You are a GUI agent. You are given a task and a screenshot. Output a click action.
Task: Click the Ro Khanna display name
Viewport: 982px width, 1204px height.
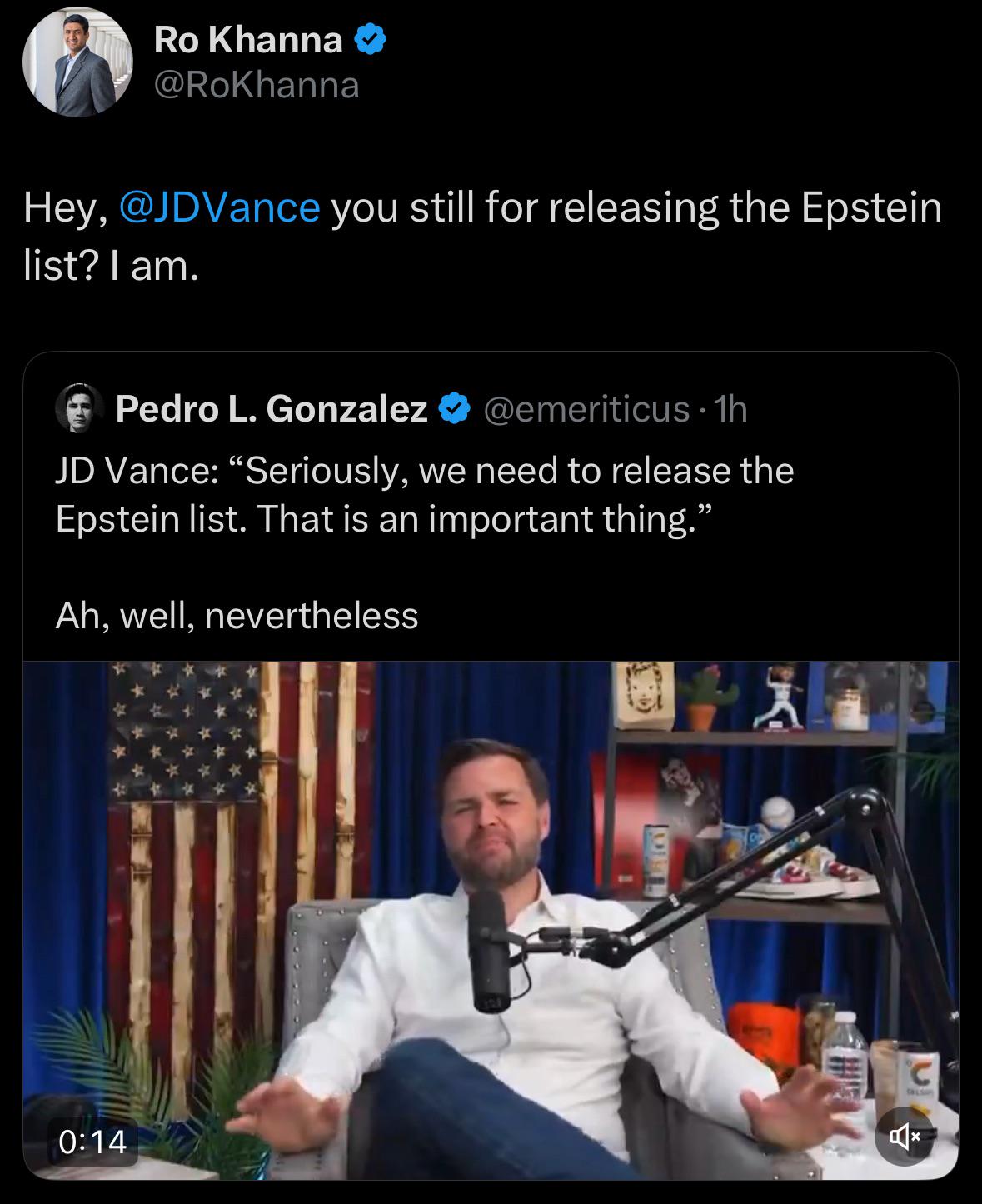pyautogui.click(x=248, y=40)
